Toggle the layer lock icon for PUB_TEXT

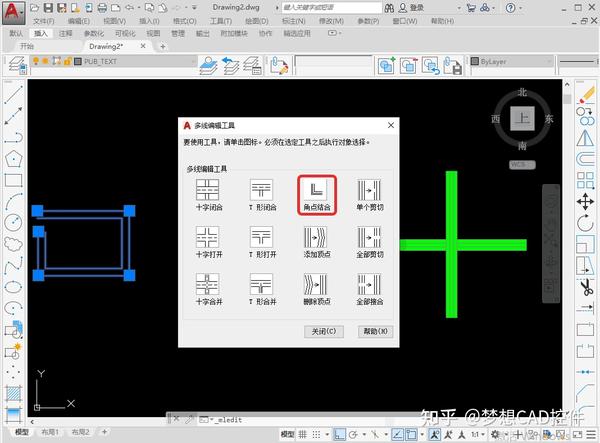coord(67,61)
